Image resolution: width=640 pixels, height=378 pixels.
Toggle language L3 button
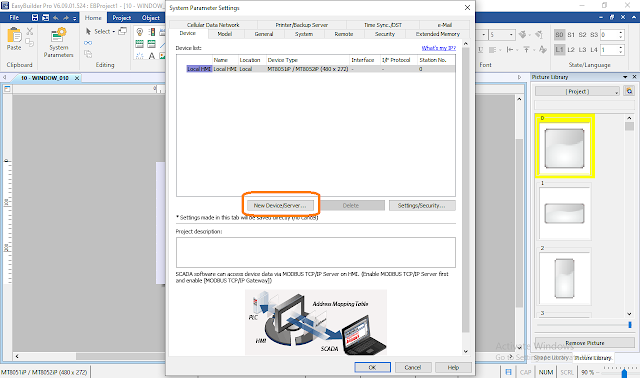click(582, 50)
